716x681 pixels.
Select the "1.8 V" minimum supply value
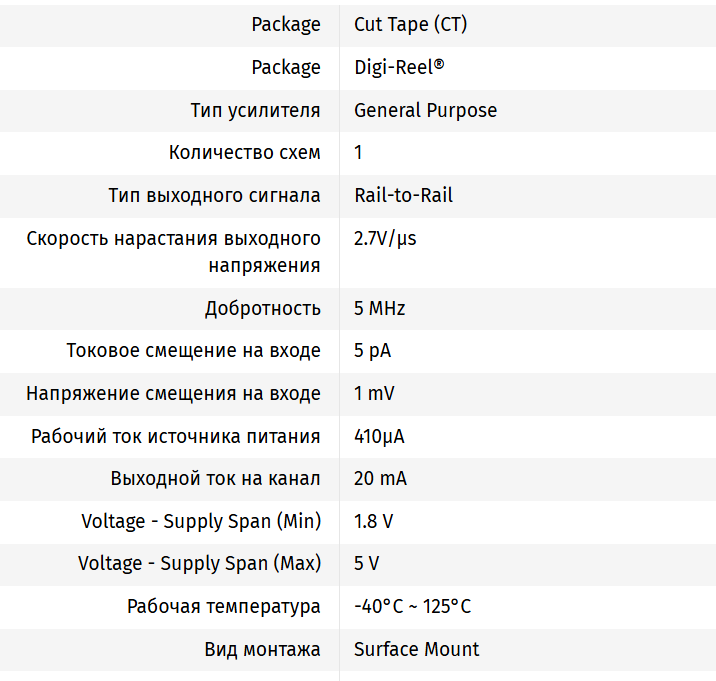373,521
